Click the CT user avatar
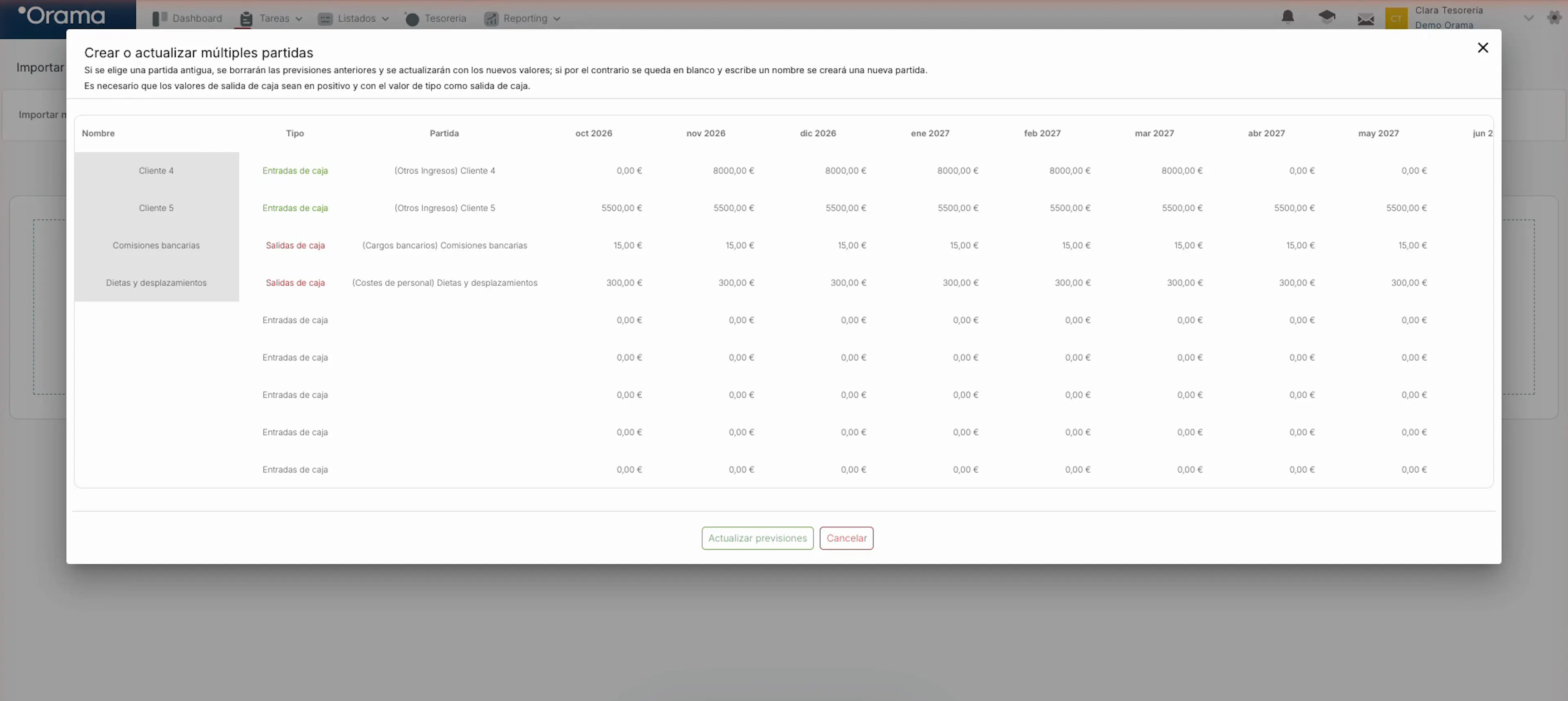This screenshot has height=701, width=1568. point(1396,18)
